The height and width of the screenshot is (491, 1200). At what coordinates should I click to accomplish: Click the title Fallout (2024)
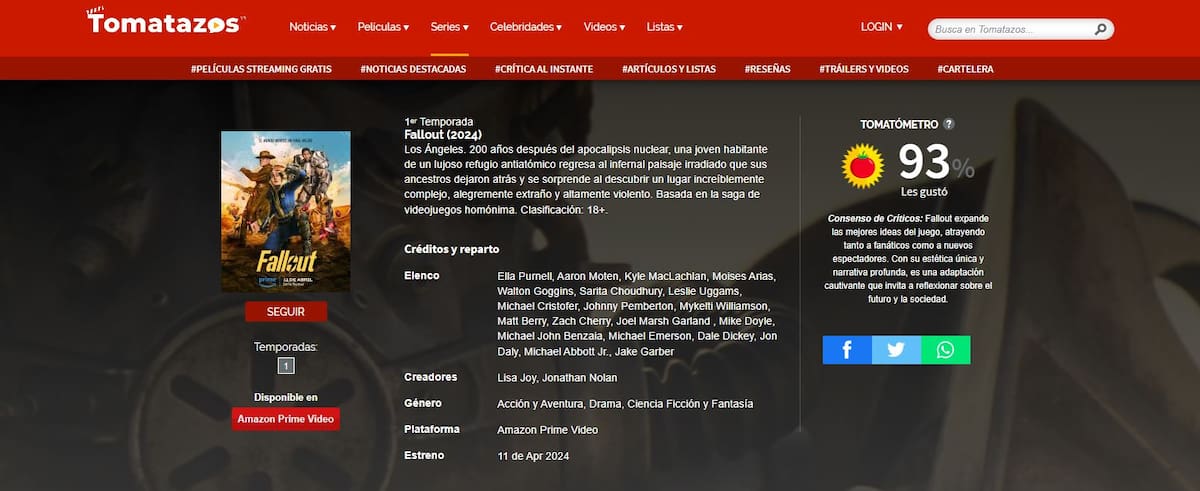point(445,134)
